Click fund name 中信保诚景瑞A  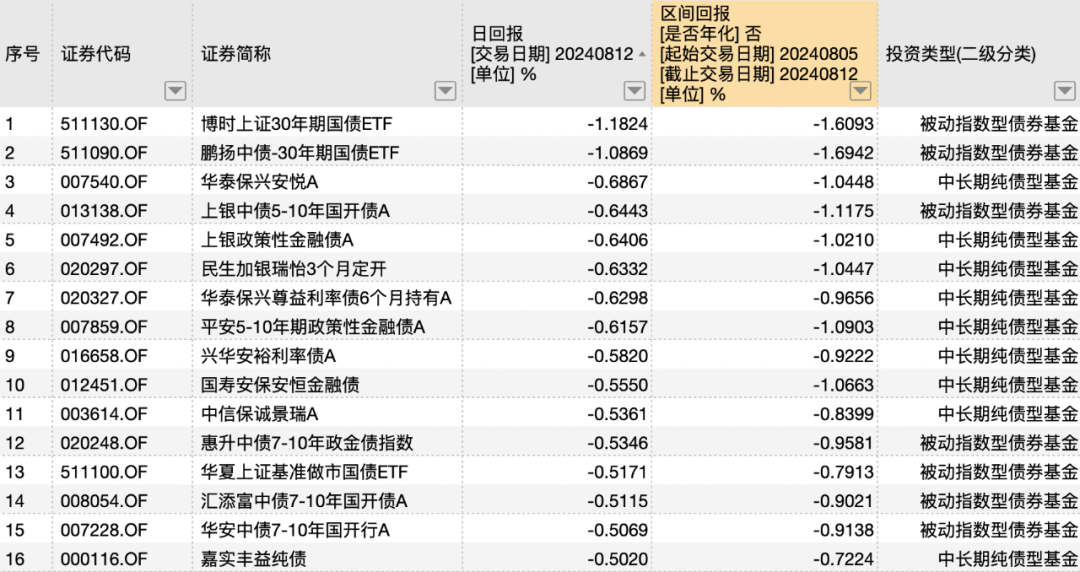tap(260, 414)
